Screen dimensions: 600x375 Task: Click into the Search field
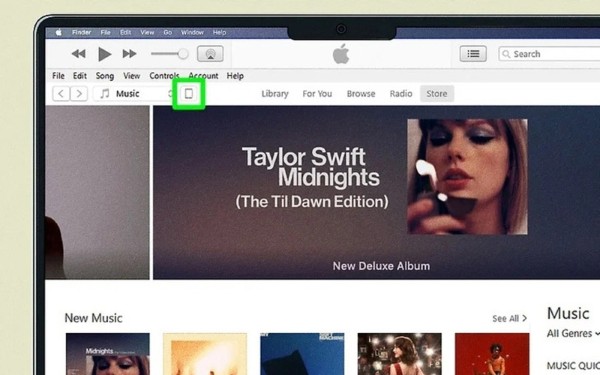(549, 54)
